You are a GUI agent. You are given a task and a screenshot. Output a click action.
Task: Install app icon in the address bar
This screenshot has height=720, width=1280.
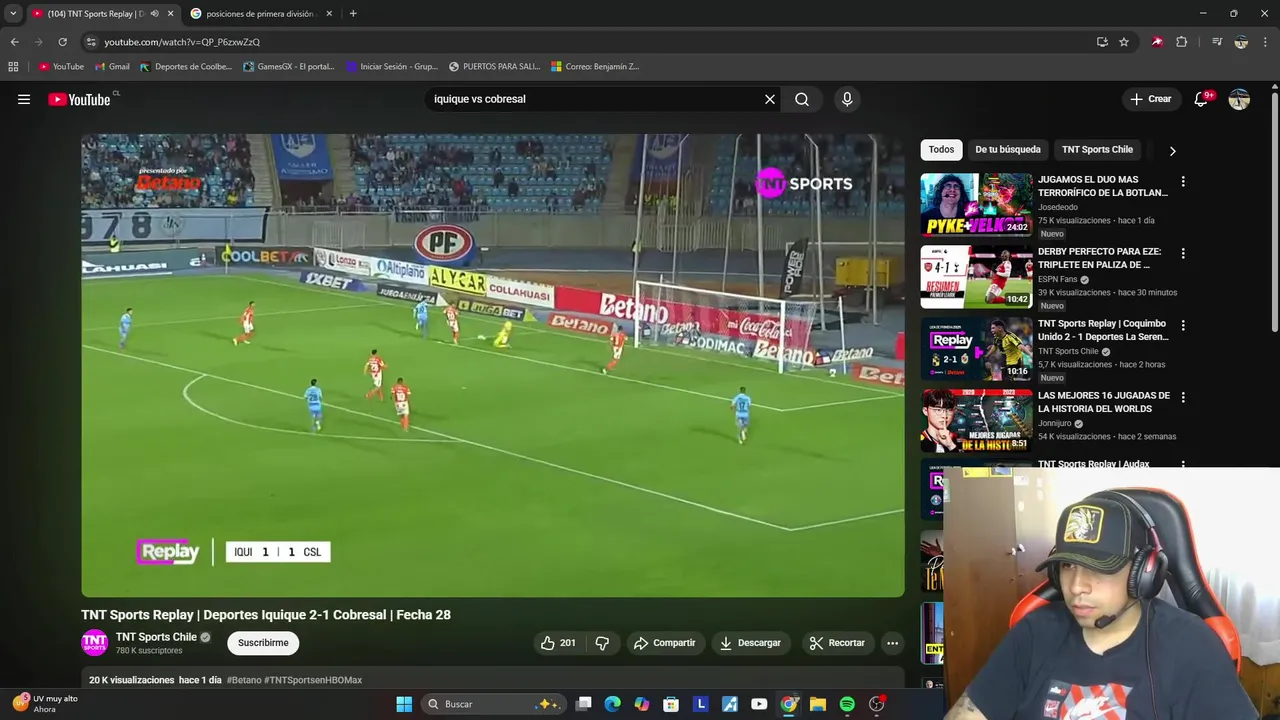(x=1102, y=42)
